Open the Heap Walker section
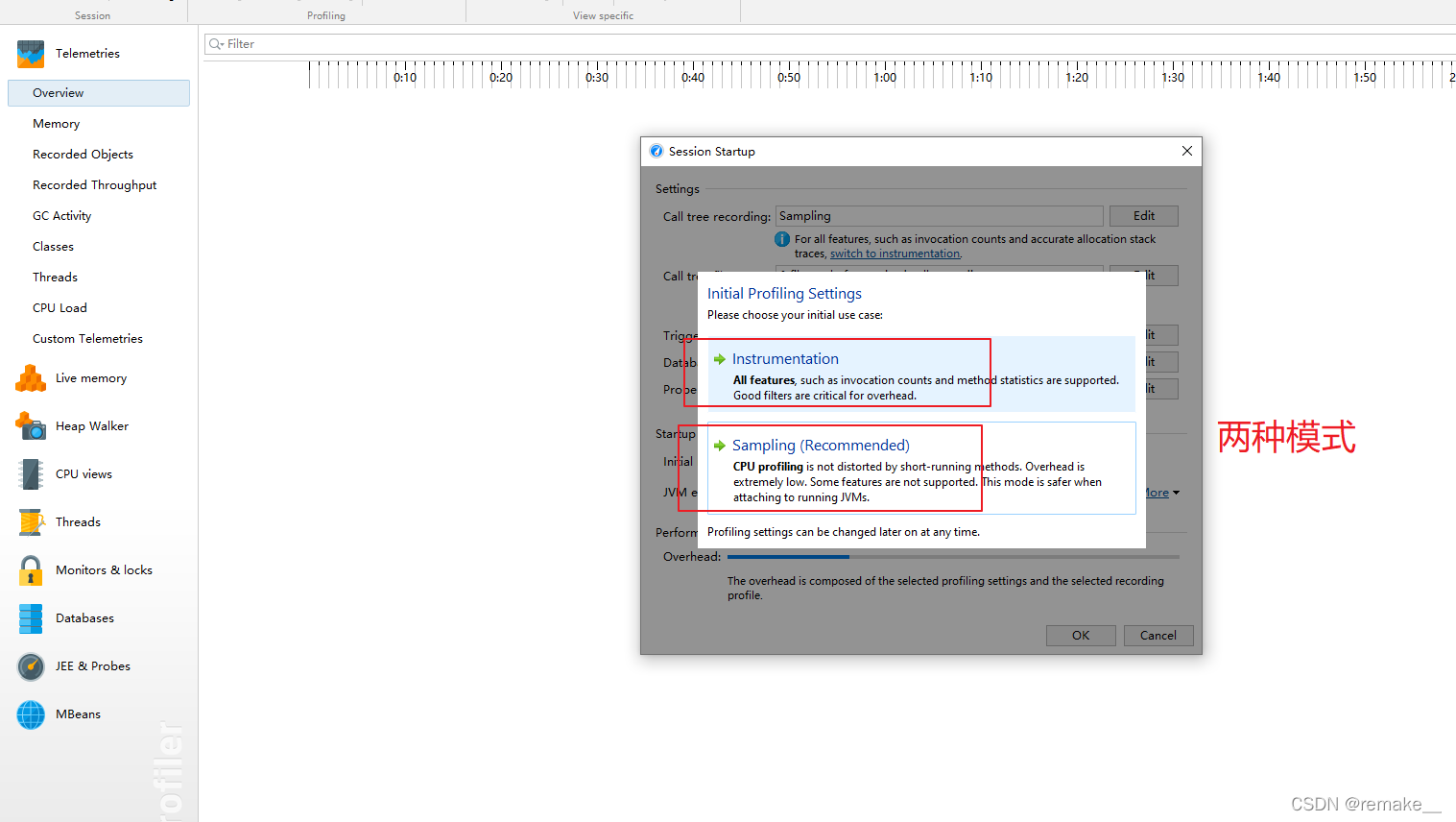The height and width of the screenshot is (822, 1456). (x=92, y=426)
